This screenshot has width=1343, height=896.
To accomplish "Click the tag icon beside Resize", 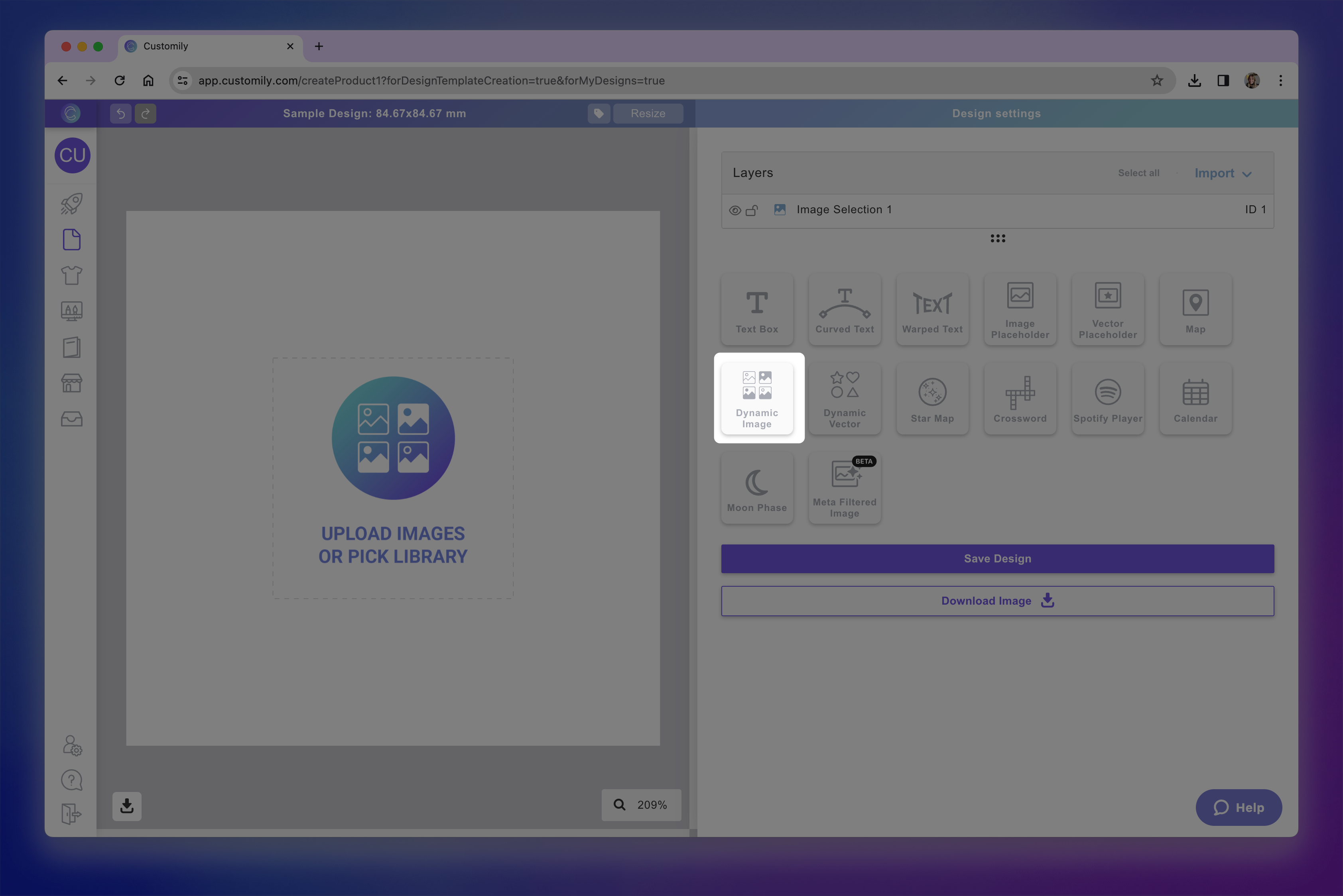I will [599, 113].
